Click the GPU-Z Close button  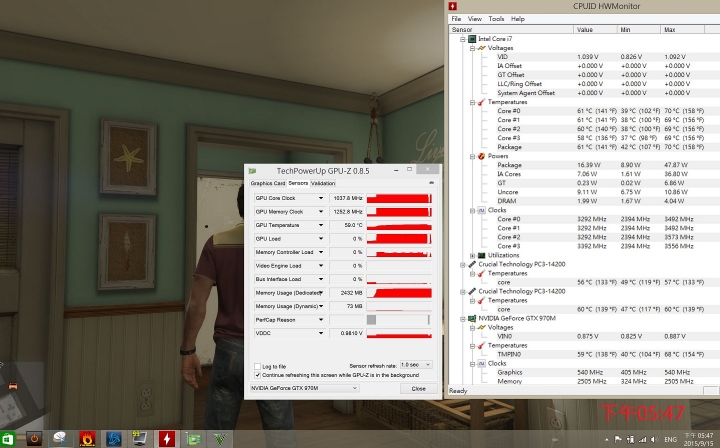tap(418, 388)
